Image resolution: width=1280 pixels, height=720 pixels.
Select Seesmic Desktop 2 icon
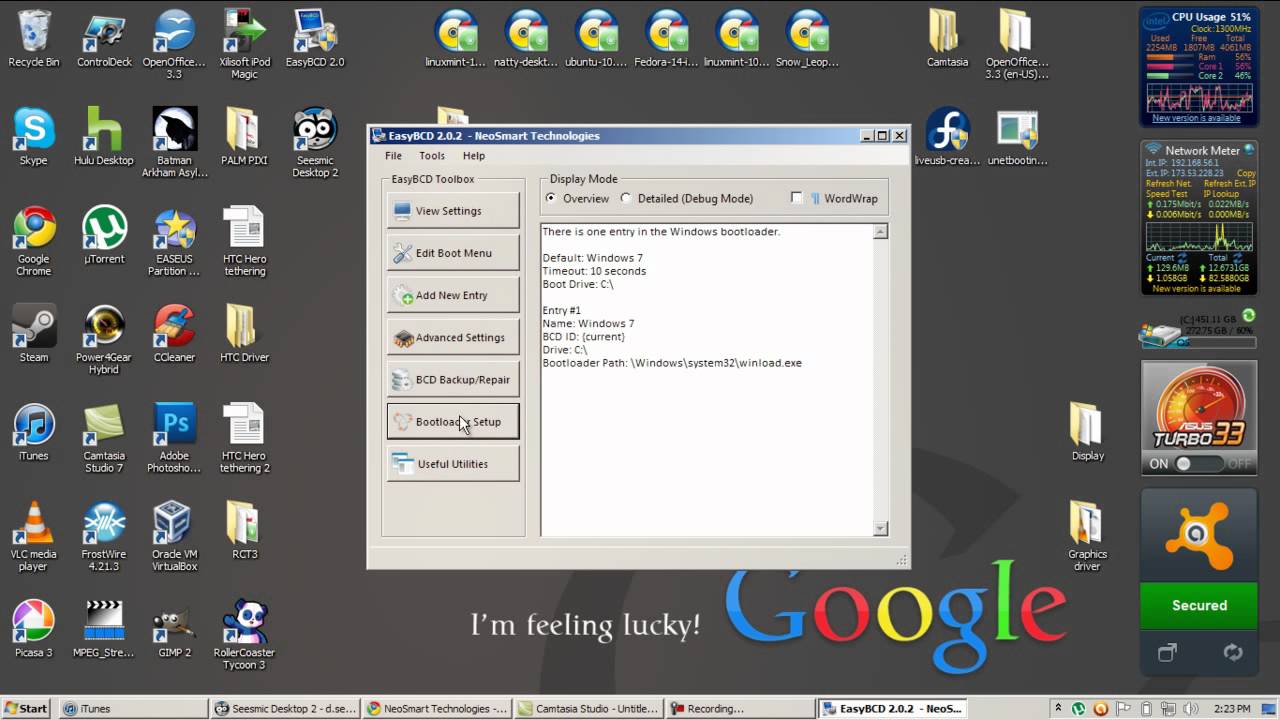[315, 142]
